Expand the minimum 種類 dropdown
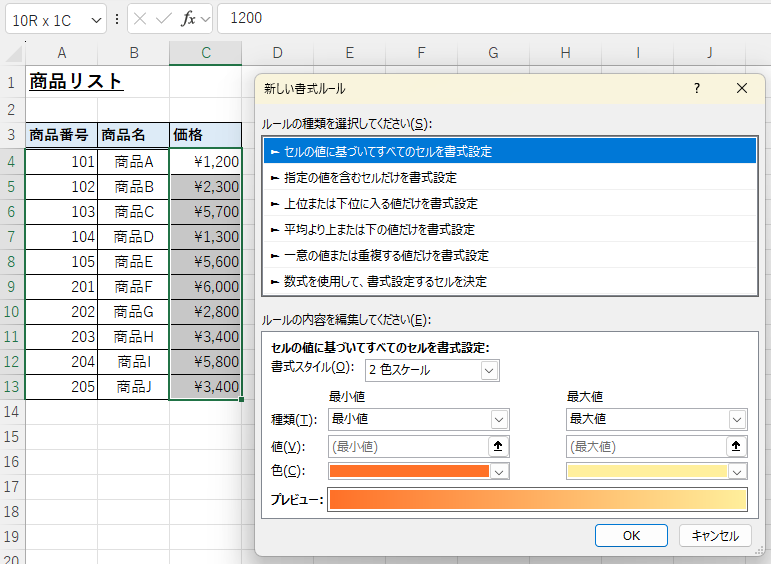Viewport: 771px width, 564px height. [498, 420]
